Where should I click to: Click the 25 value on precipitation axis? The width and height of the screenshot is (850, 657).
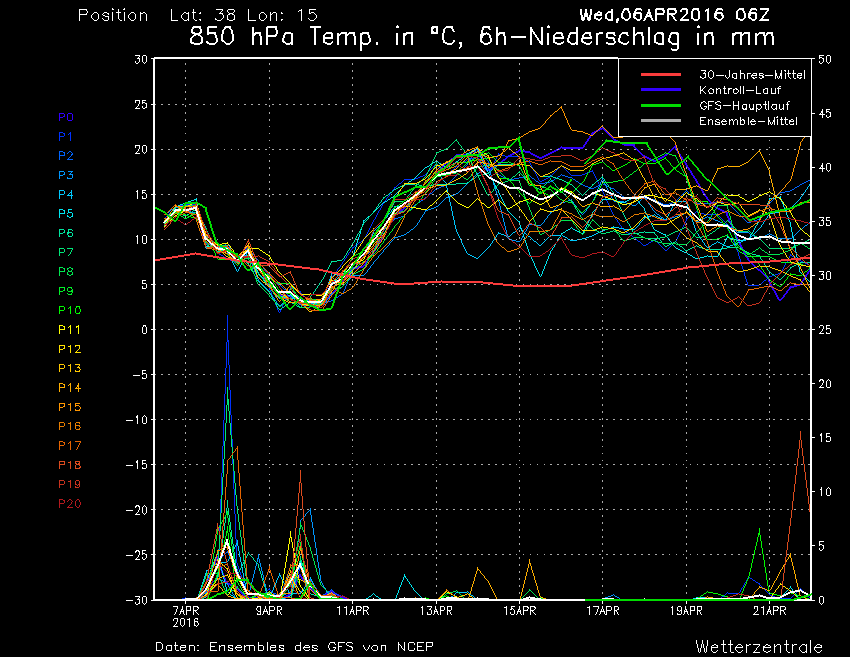tap(825, 330)
